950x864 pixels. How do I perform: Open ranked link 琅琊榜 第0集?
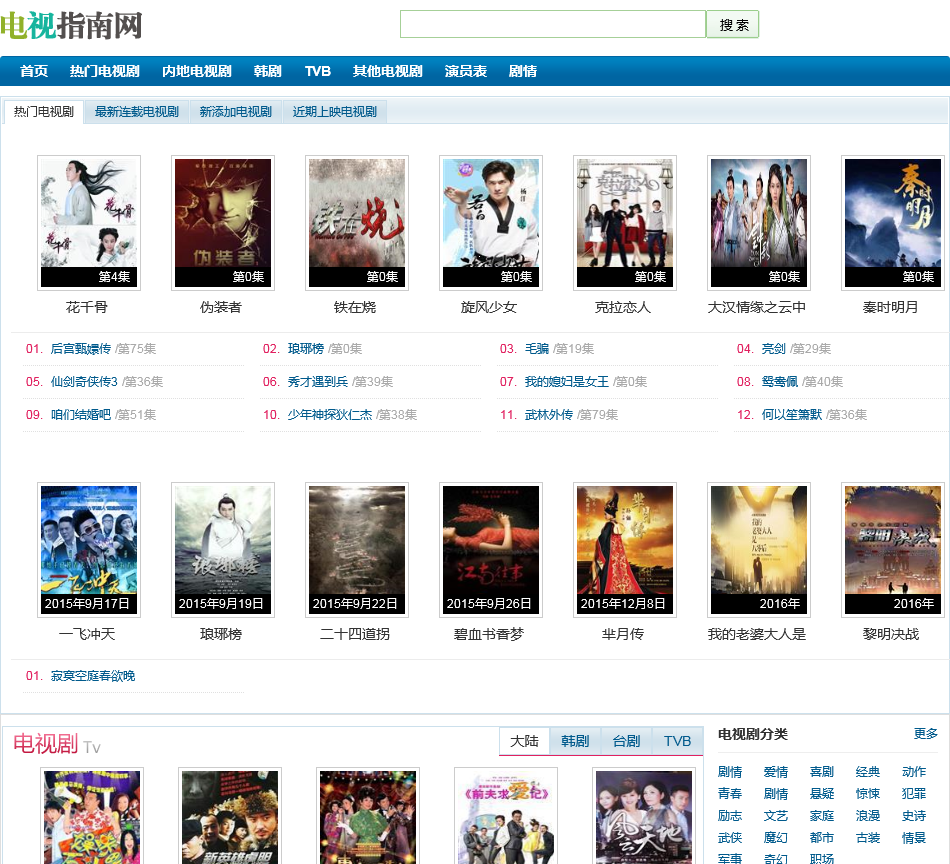pos(305,349)
